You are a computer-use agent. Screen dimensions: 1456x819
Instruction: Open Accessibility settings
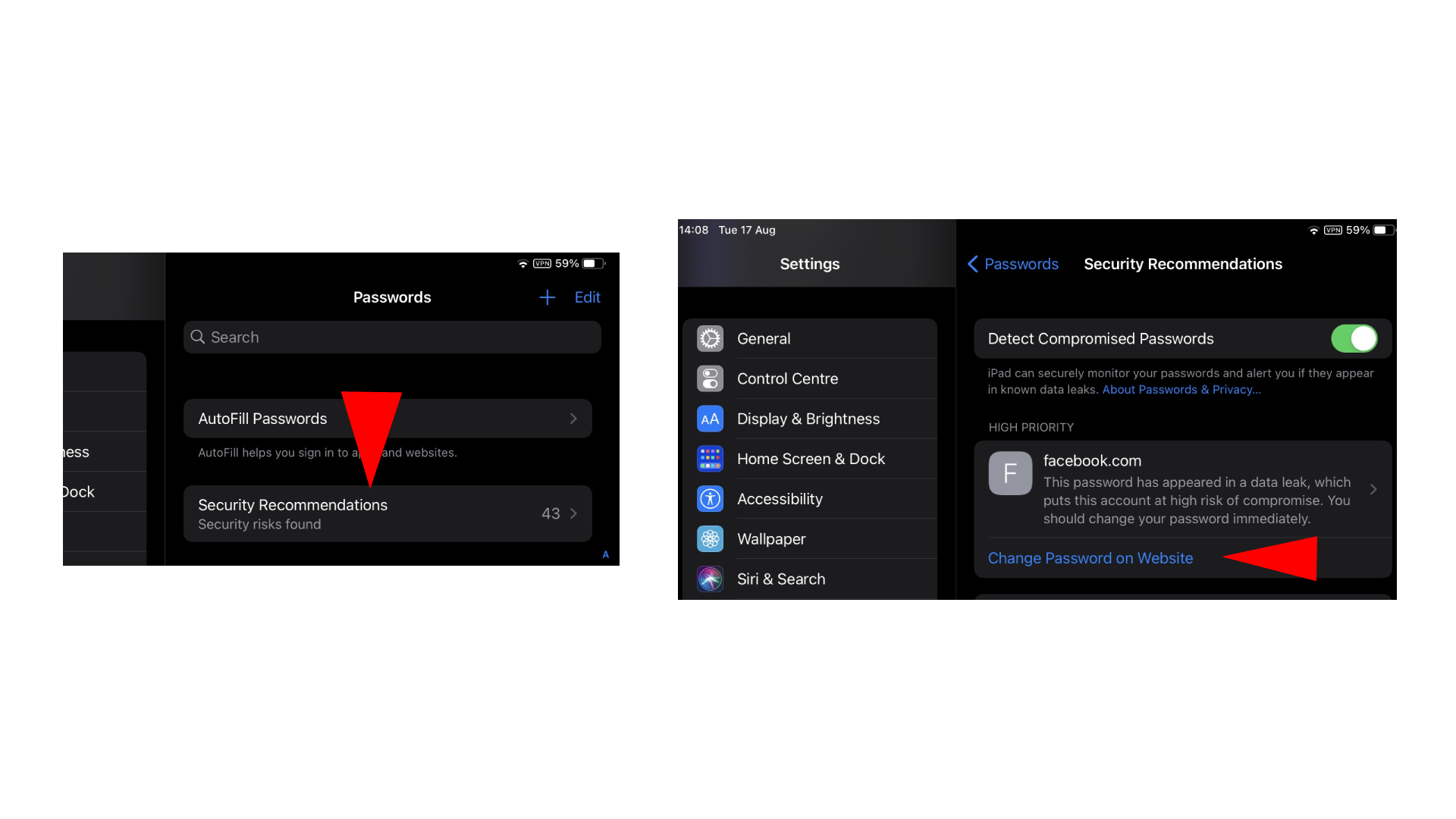(x=779, y=498)
